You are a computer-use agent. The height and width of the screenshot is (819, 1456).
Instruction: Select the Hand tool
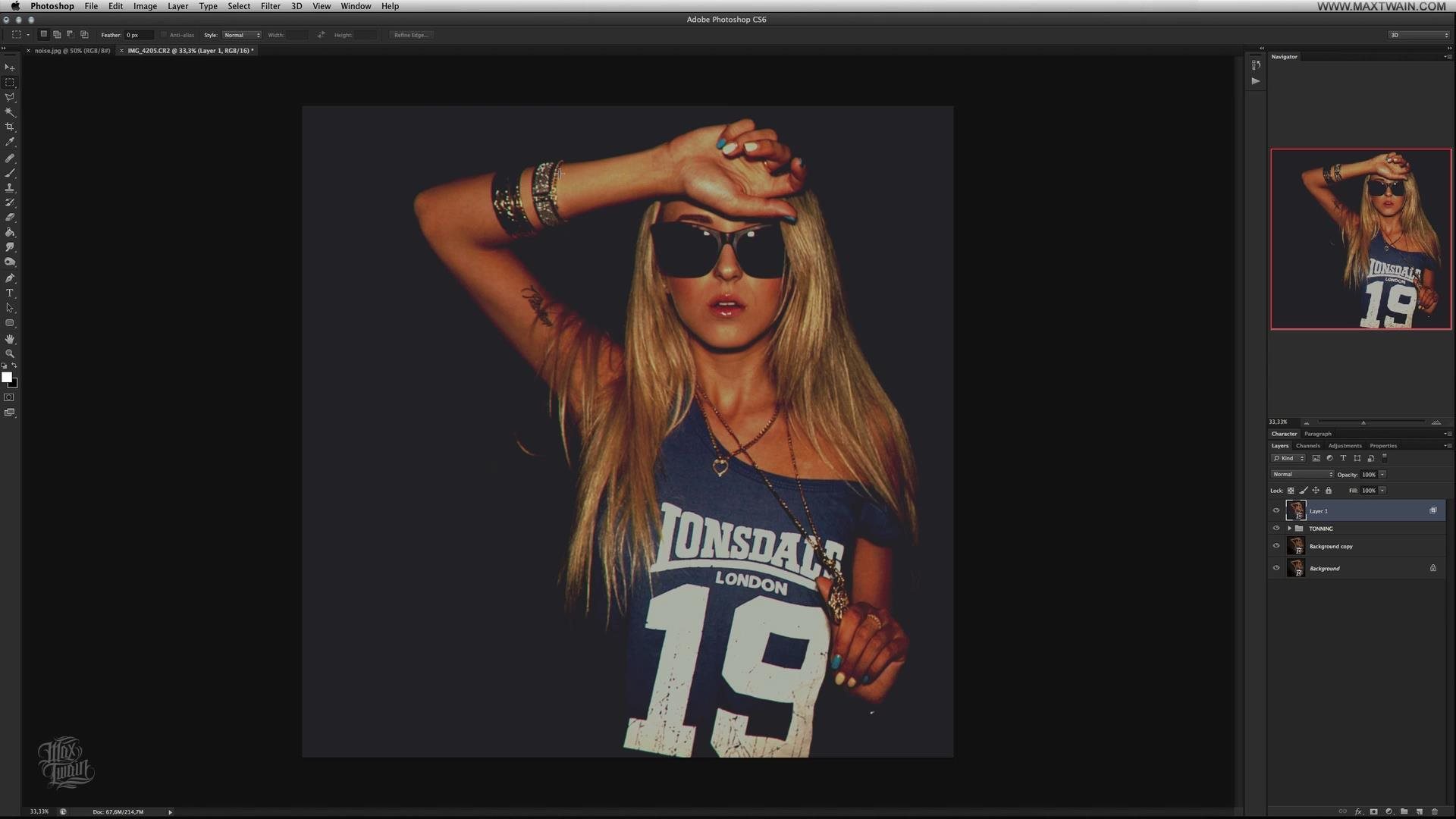coord(10,339)
